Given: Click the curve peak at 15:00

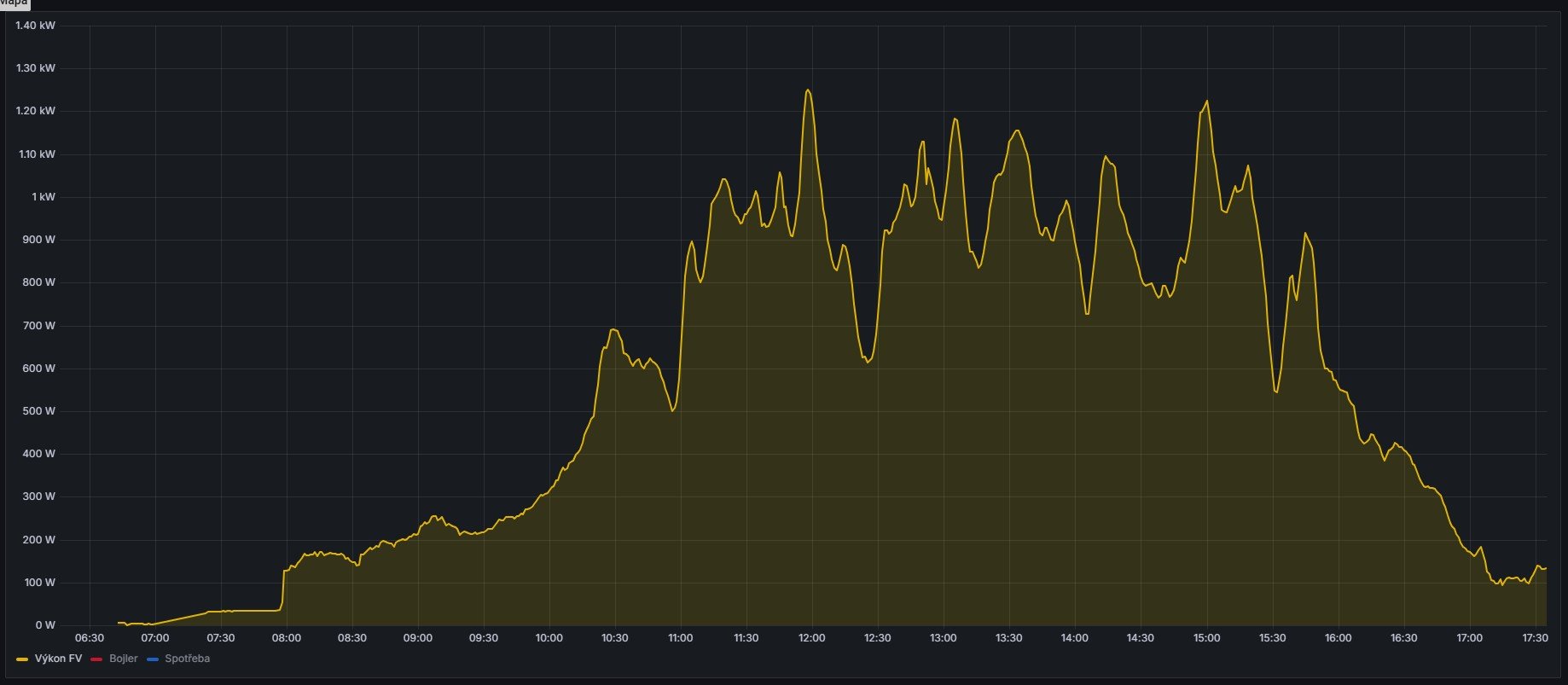Looking at the screenshot, I should point(1206,102).
